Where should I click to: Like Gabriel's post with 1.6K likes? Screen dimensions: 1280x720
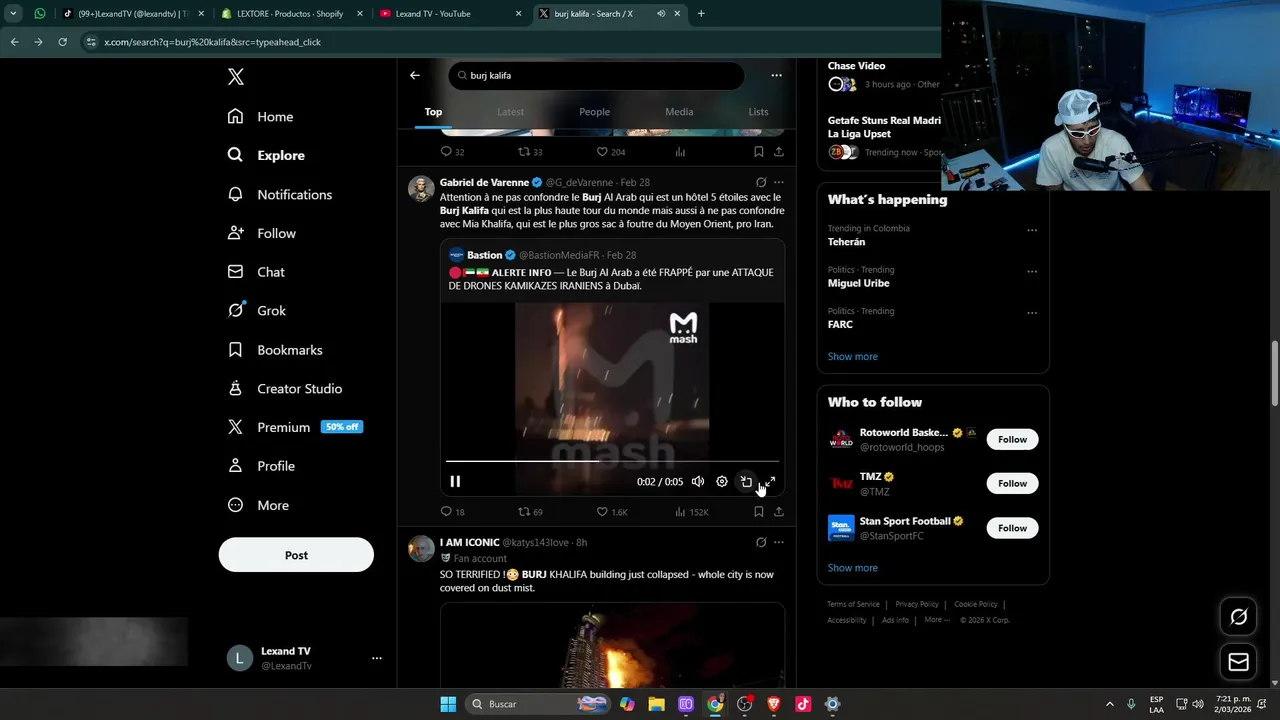point(612,512)
